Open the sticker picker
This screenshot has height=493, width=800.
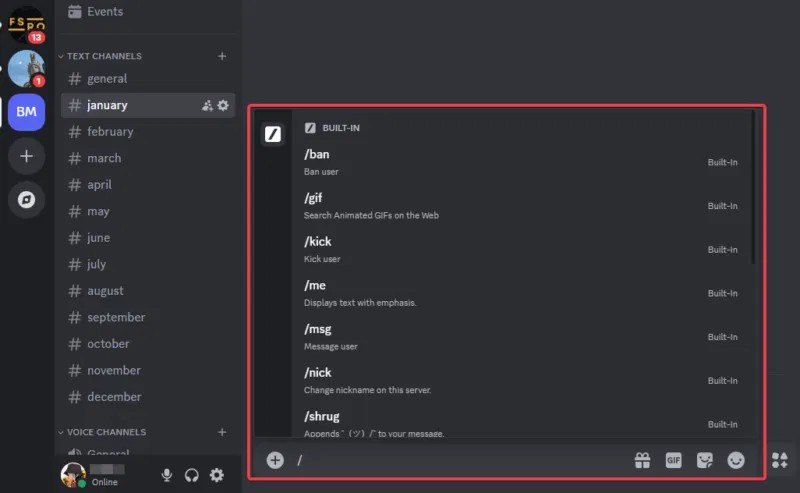click(x=705, y=460)
